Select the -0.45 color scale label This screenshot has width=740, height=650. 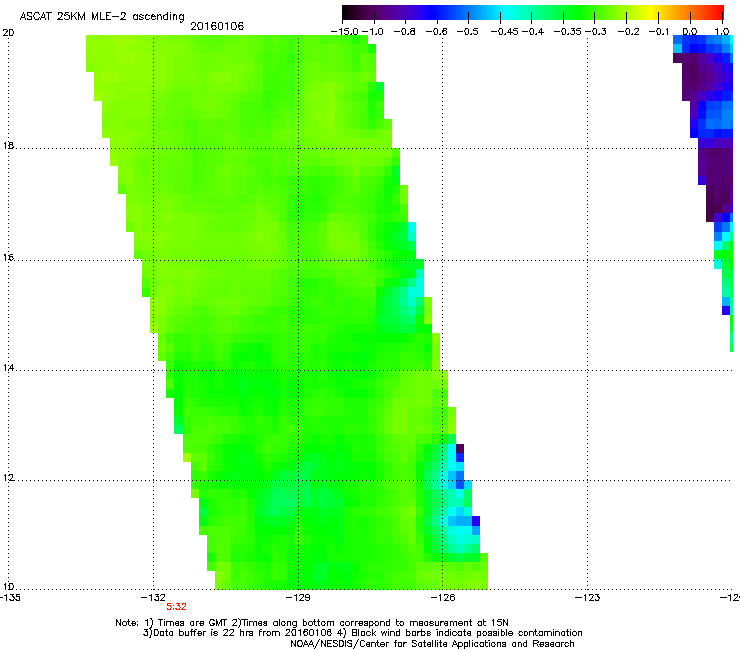click(x=505, y=32)
